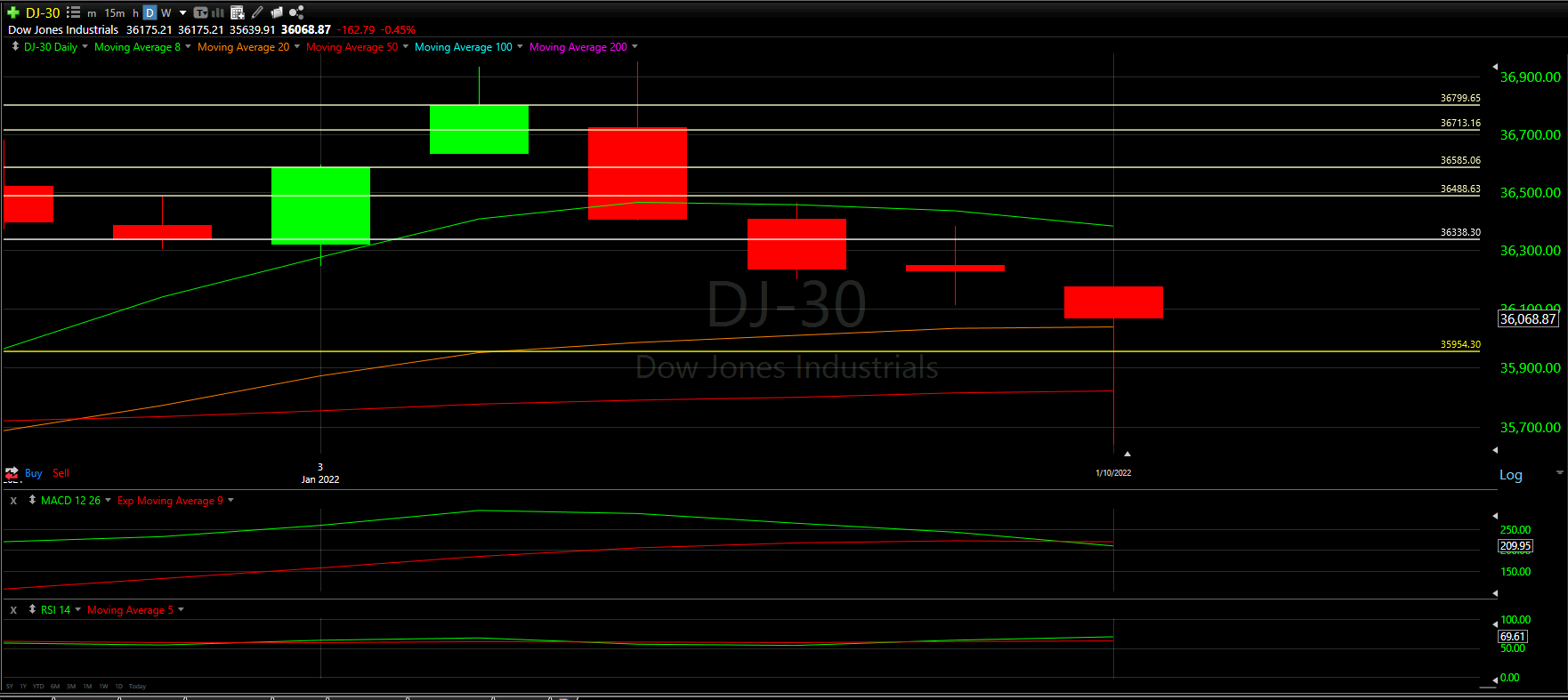Image resolution: width=1568 pixels, height=700 pixels.
Task: Click the MACD value label 209.95
Action: [1515, 546]
